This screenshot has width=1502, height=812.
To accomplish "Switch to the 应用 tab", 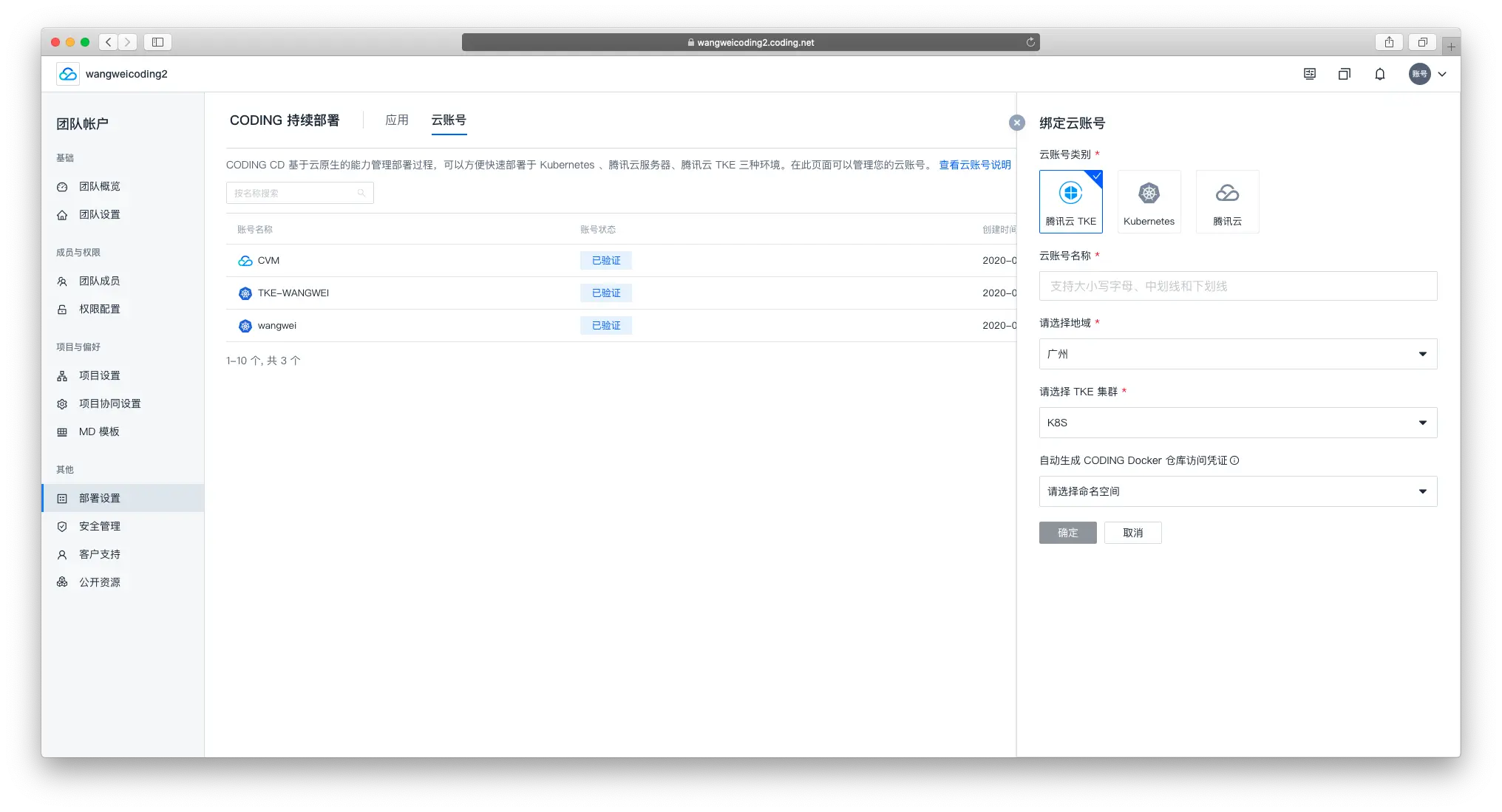I will (x=396, y=120).
